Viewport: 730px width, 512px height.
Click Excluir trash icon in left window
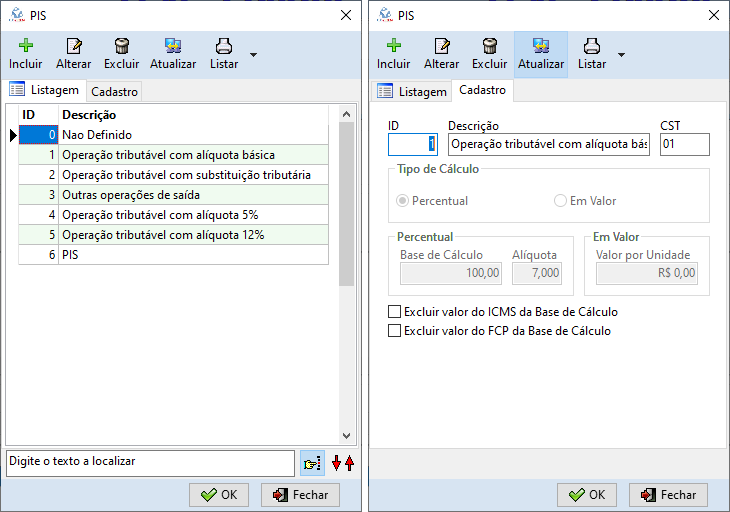(x=122, y=46)
